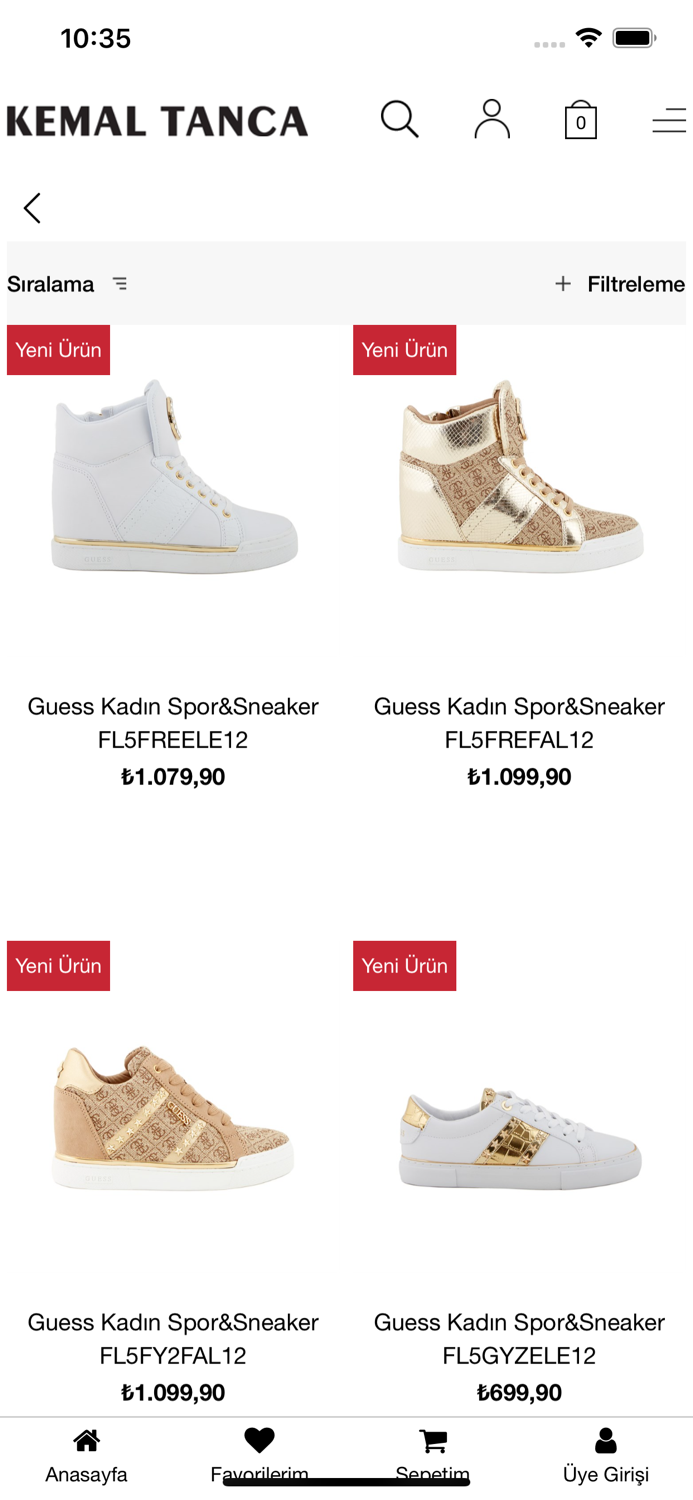
Task: Tap the user account profile icon
Action: (x=492, y=119)
